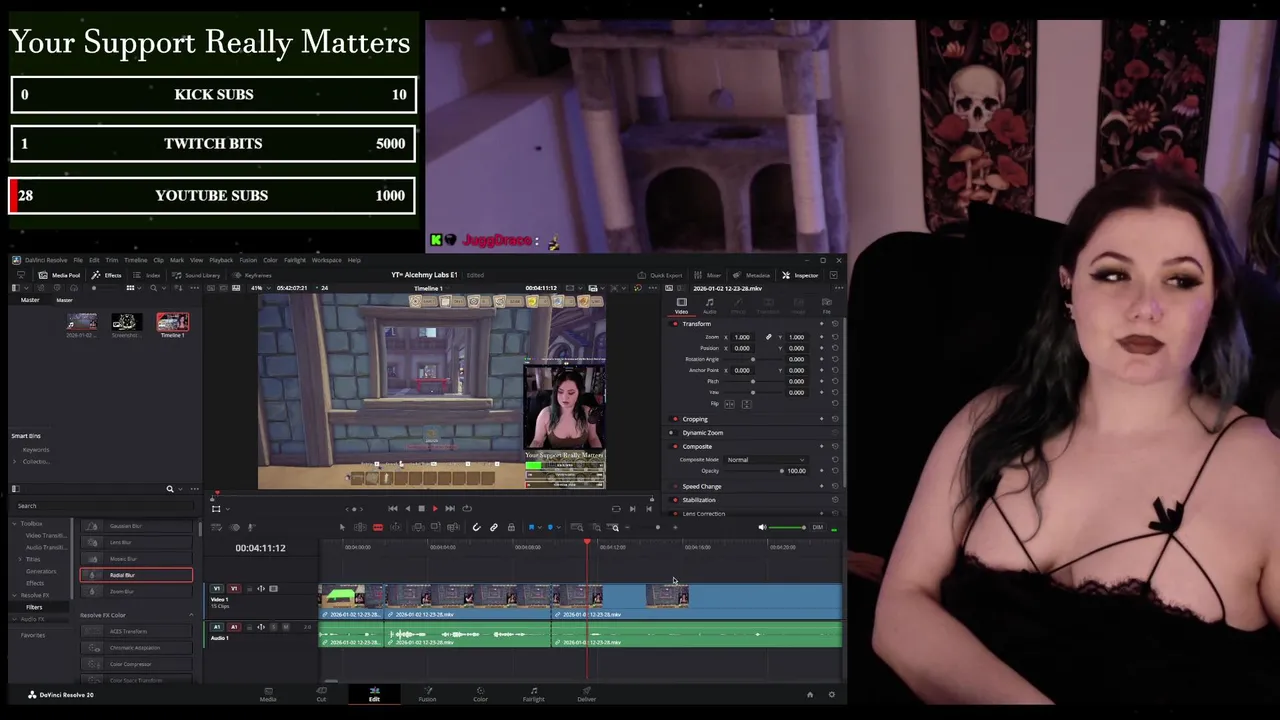Select the Blade edit mode tool

tap(377, 527)
